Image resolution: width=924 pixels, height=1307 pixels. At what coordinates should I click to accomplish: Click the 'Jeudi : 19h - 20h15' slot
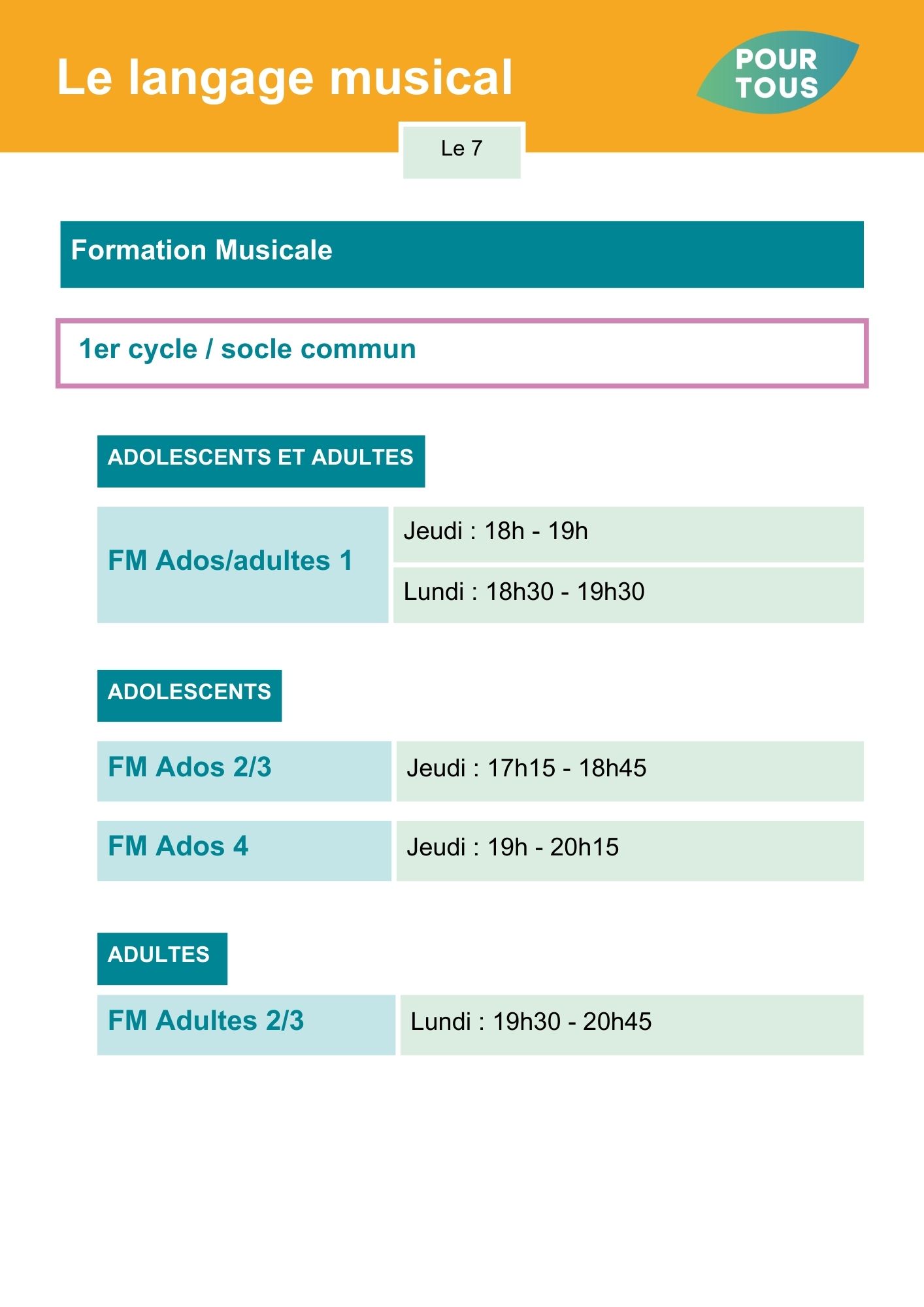(630, 851)
